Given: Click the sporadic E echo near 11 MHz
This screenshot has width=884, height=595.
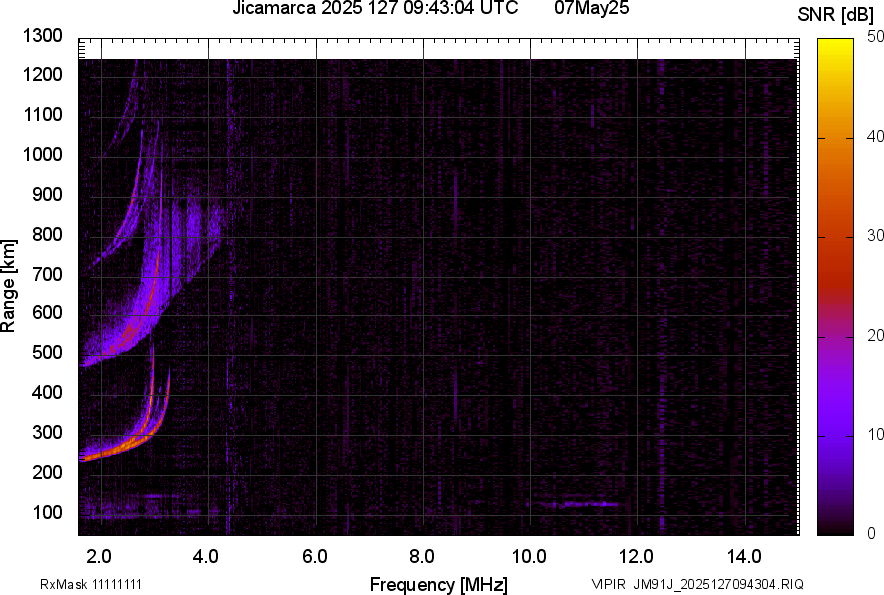Looking at the screenshot, I should [x=580, y=504].
